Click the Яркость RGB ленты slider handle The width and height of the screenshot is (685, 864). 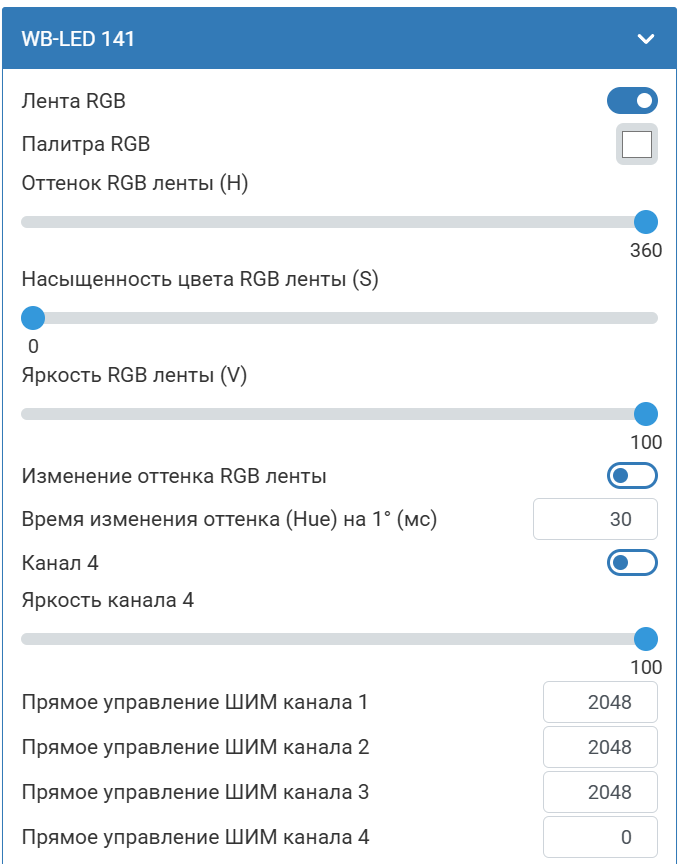646,414
